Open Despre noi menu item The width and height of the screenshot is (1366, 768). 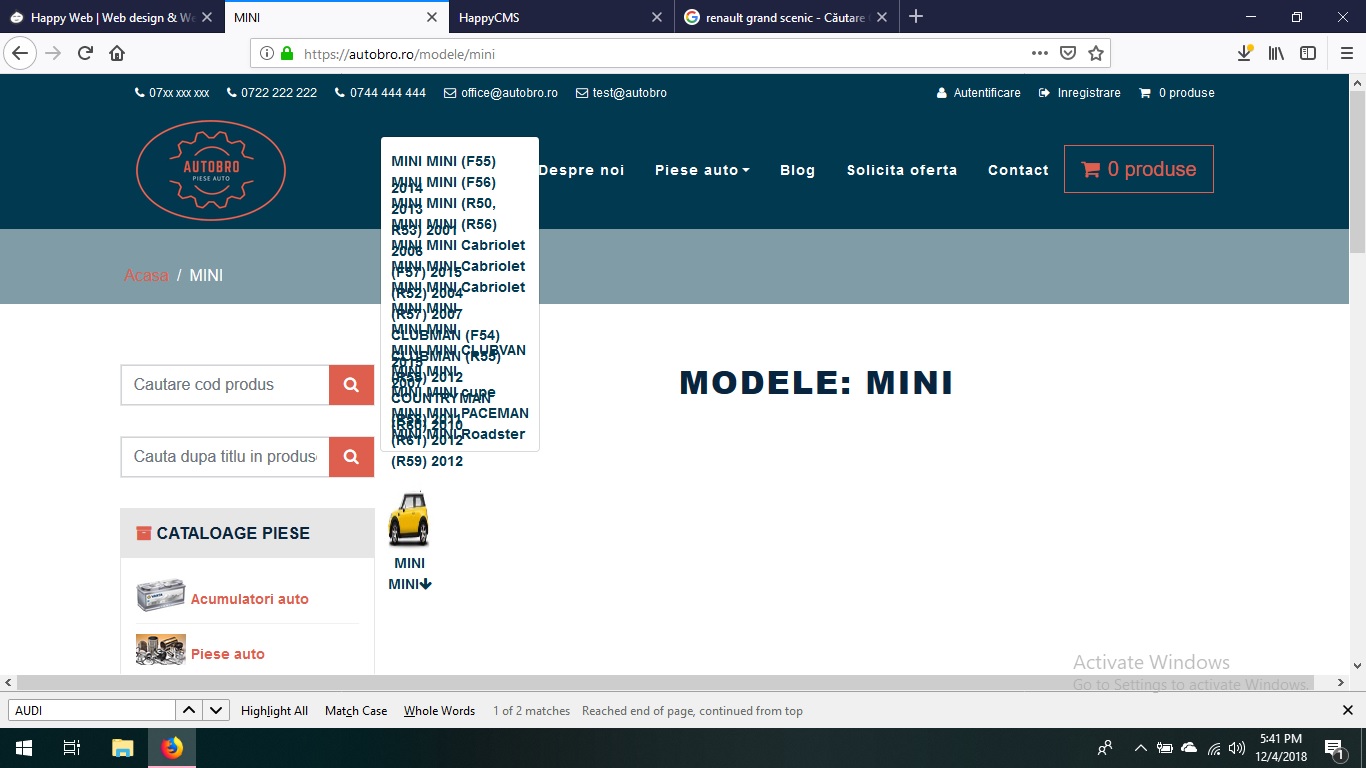coord(581,170)
